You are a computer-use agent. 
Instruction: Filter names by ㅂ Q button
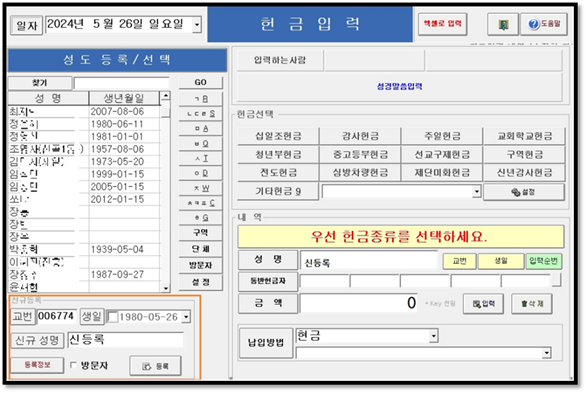point(200,143)
